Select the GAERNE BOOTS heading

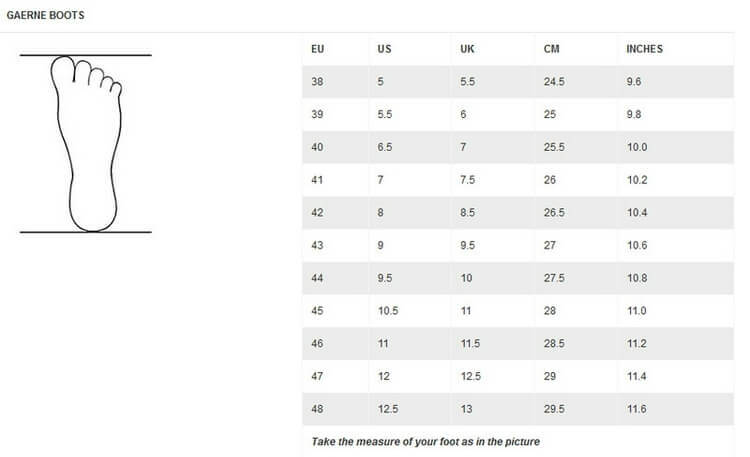tap(45, 15)
